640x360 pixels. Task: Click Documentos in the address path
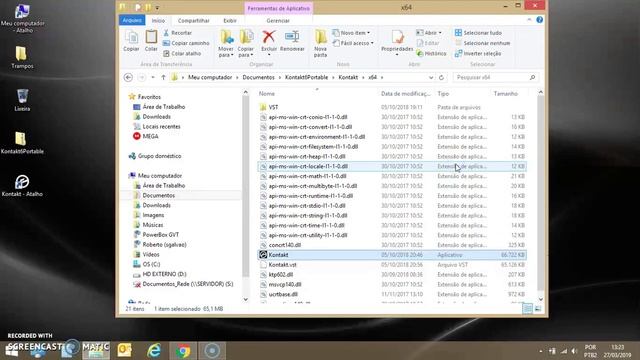(258, 77)
